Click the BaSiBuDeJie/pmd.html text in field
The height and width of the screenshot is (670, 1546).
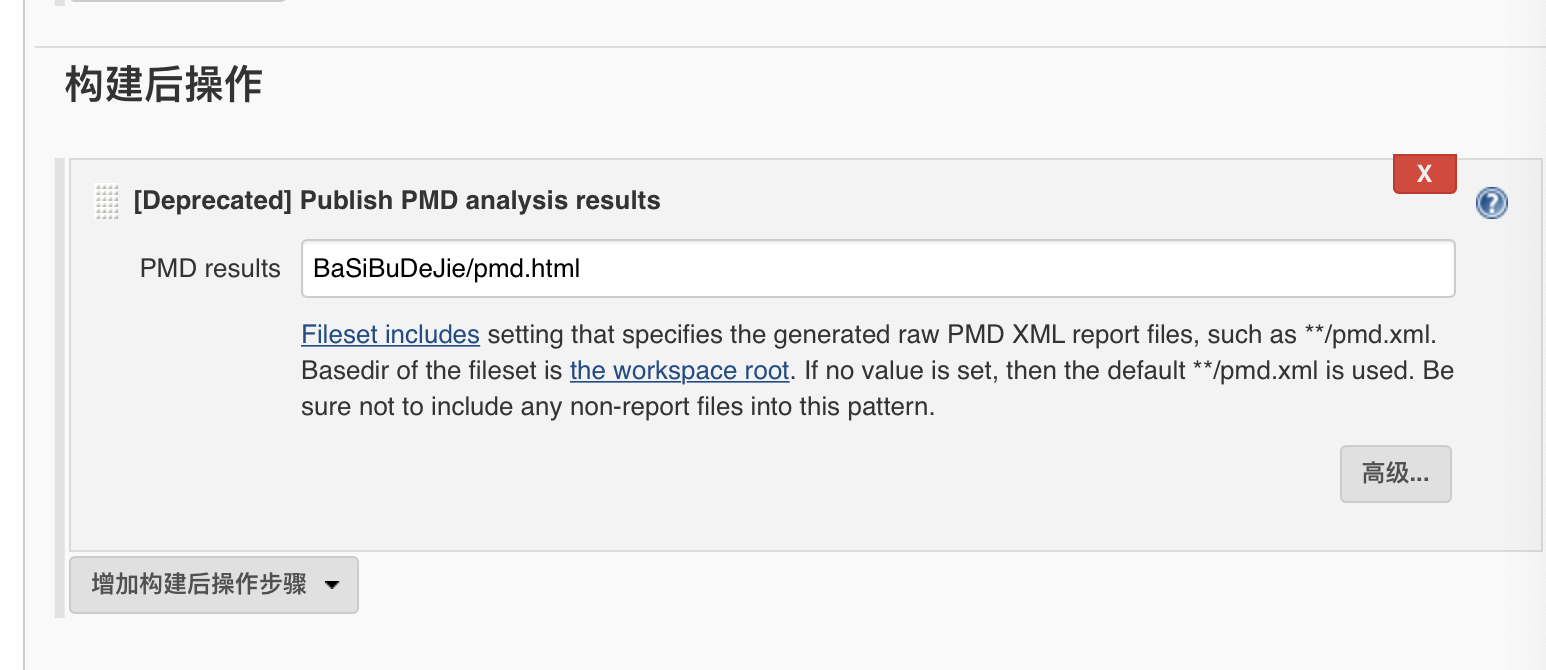tap(447, 268)
